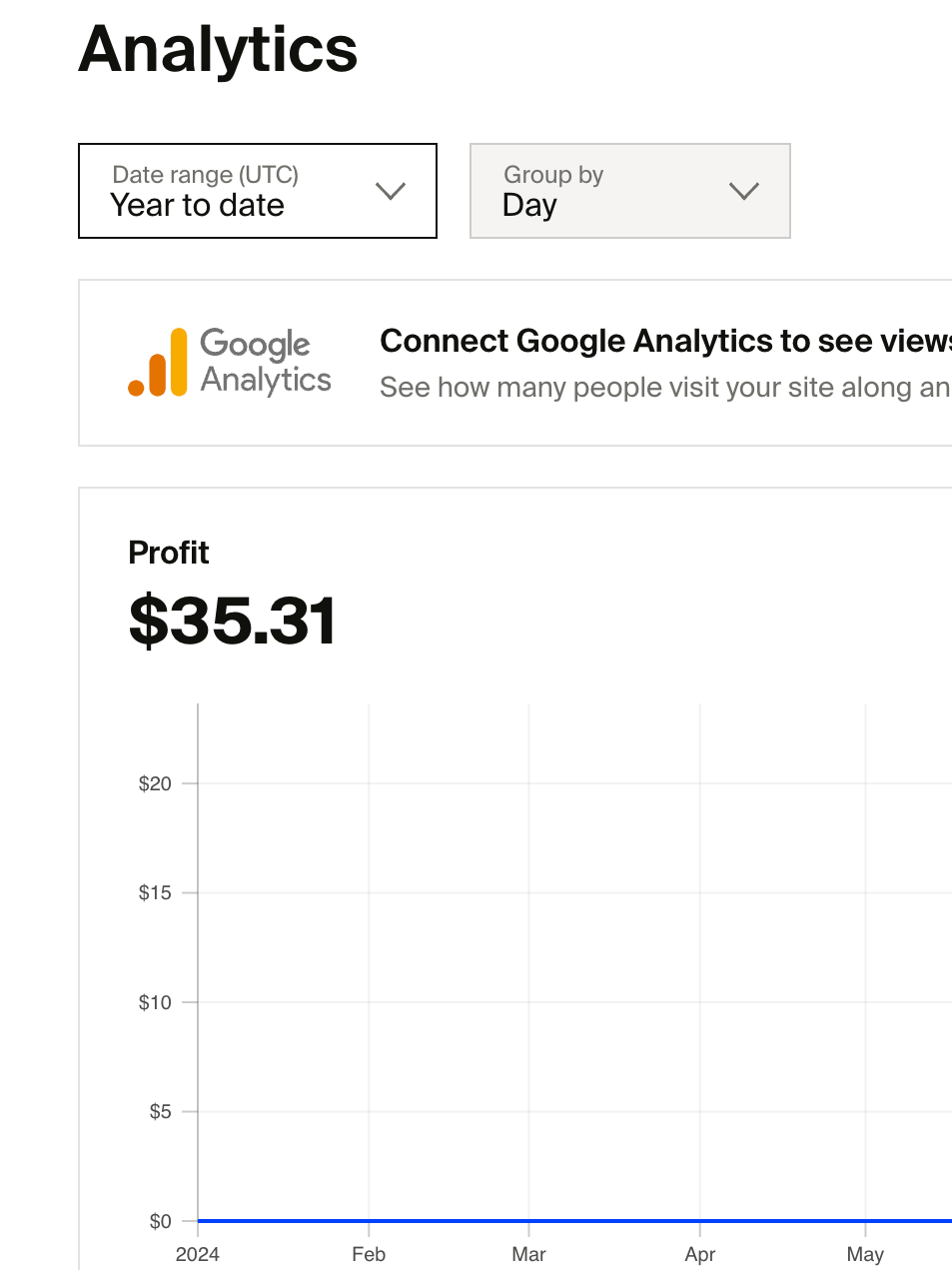Click the blue profit line on chart
The width and height of the screenshot is (952, 1270).
point(574,1221)
